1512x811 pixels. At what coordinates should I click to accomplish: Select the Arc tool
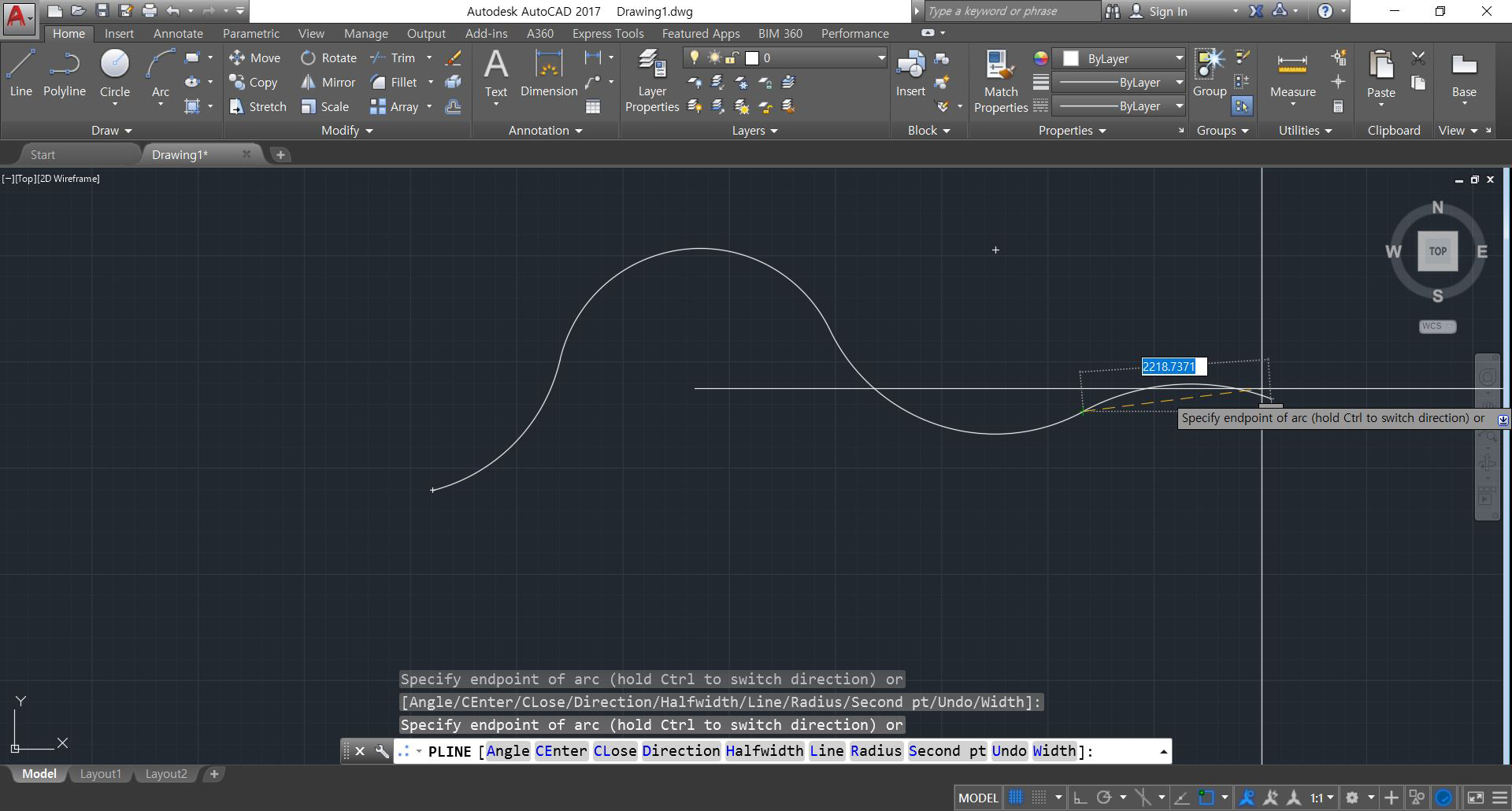[x=161, y=73]
